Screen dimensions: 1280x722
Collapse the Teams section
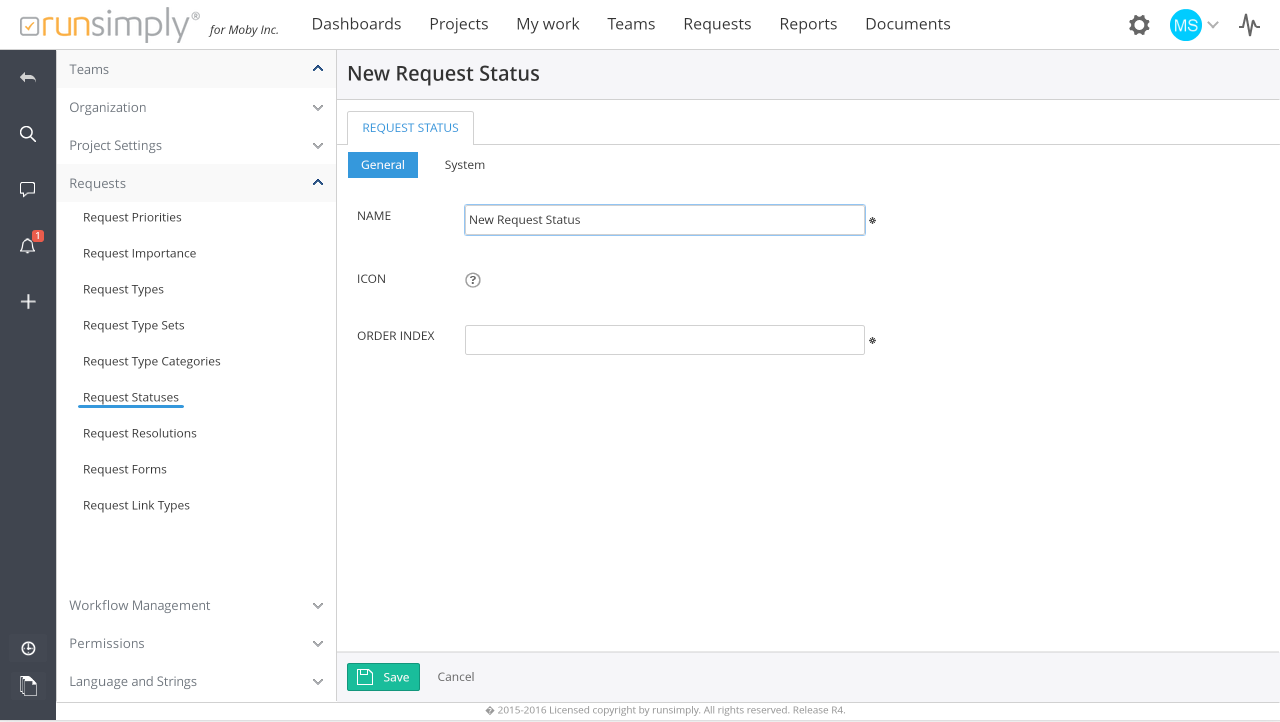pos(318,69)
